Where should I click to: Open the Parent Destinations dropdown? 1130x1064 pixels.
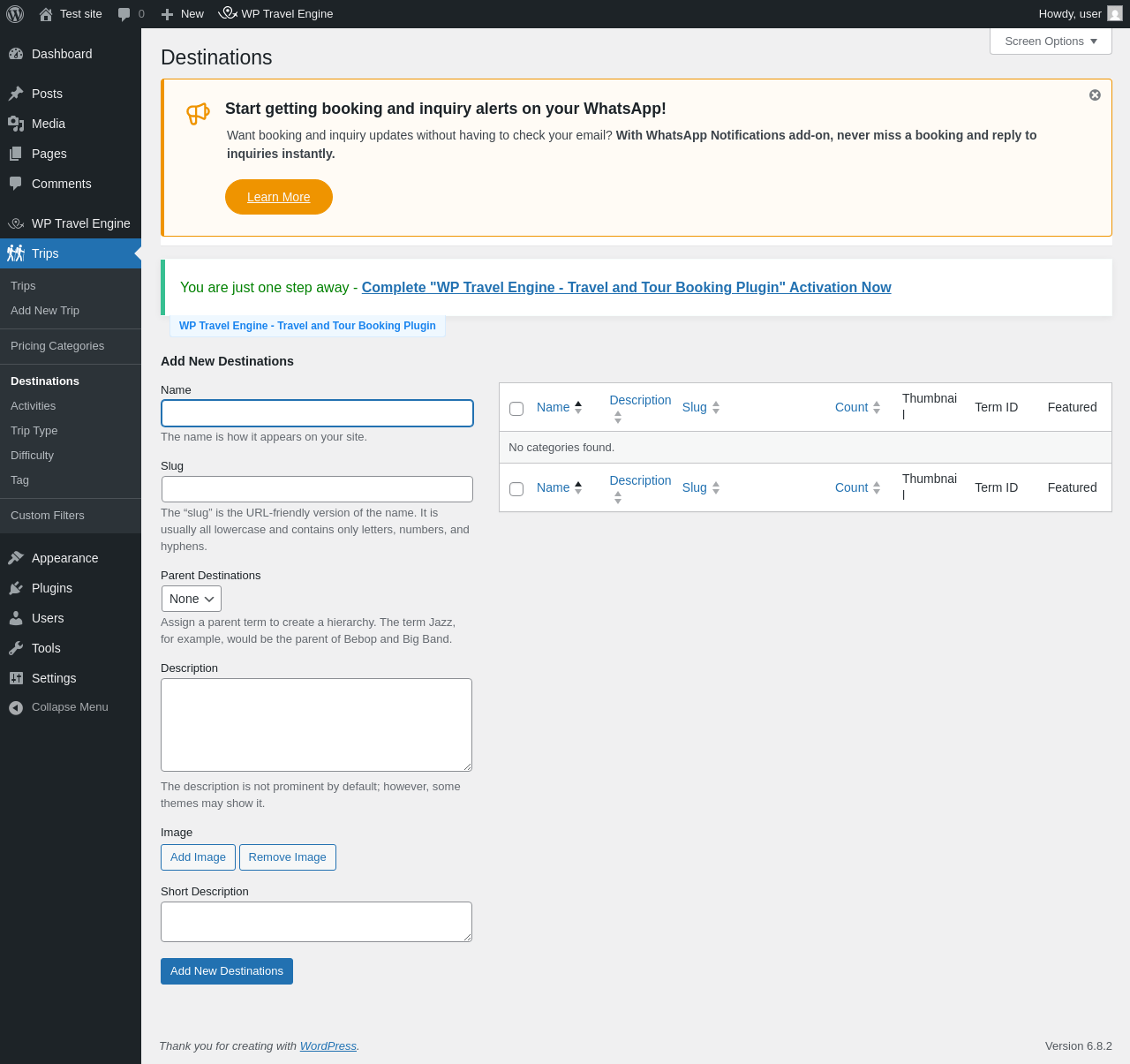point(191,599)
